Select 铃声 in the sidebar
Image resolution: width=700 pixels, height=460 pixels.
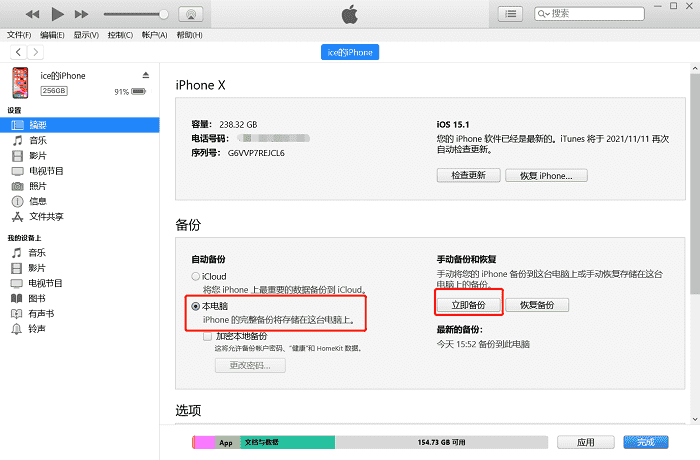click(79, 328)
